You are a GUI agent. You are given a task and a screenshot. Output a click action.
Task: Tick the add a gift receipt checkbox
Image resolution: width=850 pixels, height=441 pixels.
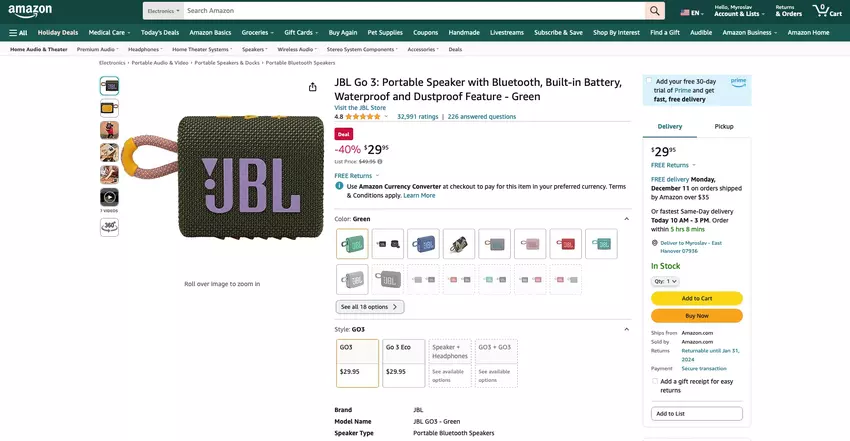[655, 381]
